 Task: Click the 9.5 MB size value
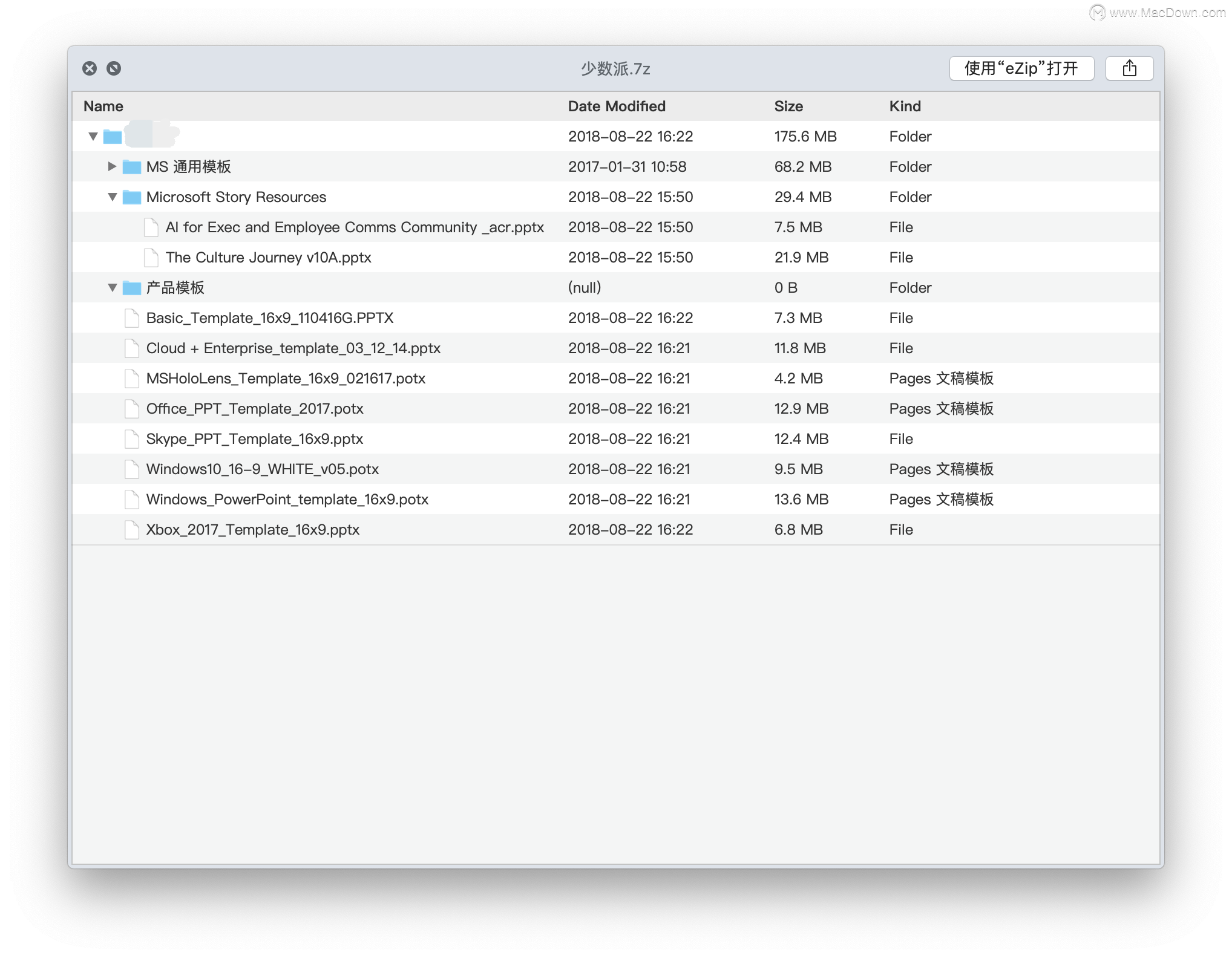coord(799,469)
